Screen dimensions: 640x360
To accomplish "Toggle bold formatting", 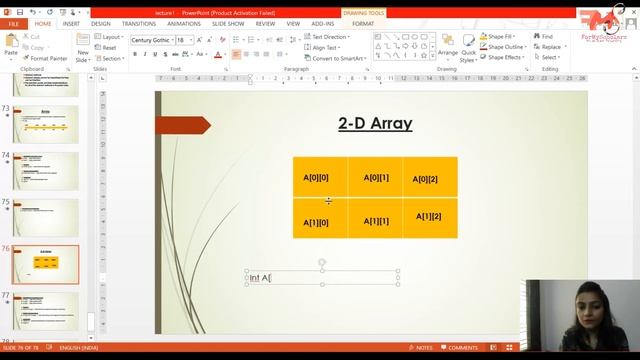I will [135, 54].
